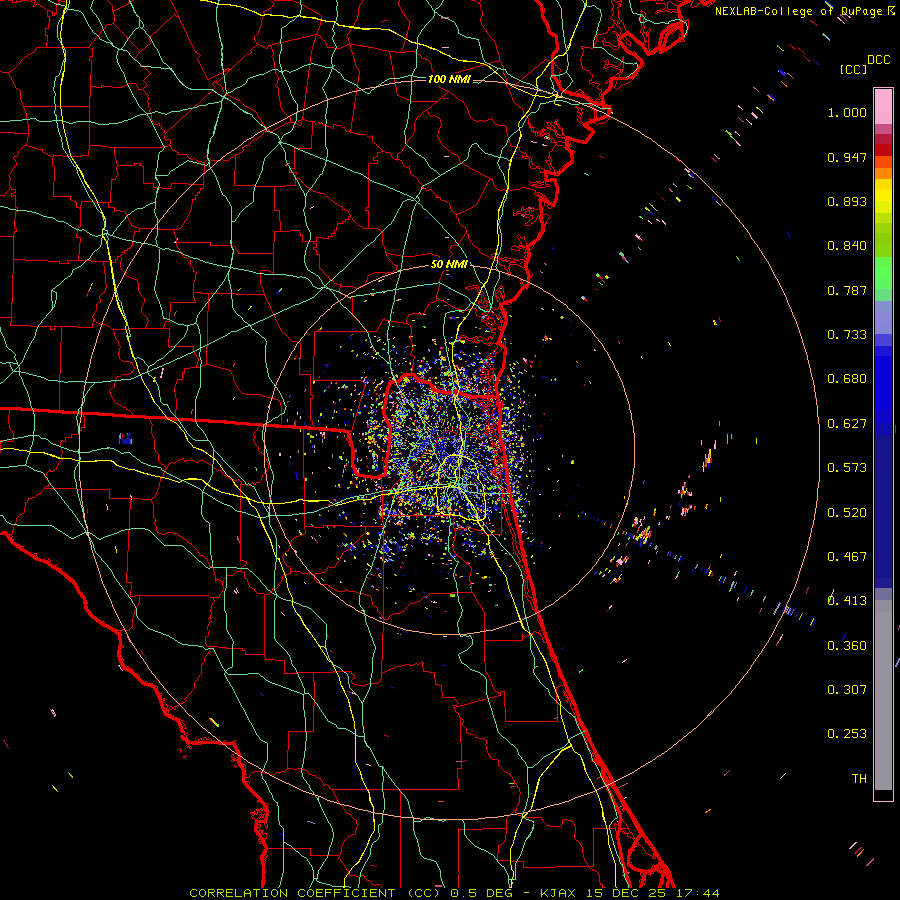Click the 50 NMI range ring label
Image resolution: width=900 pixels, height=900 pixels.
[449, 265]
